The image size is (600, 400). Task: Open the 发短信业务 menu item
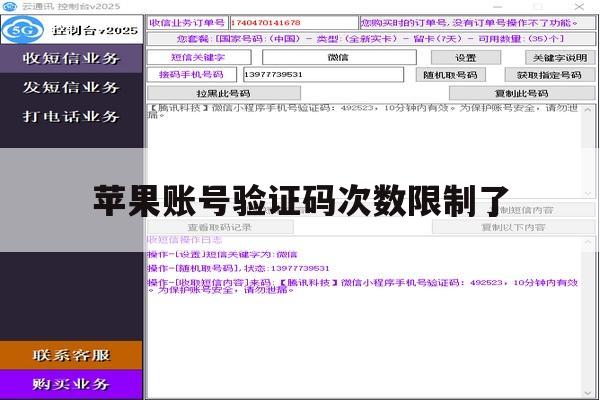click(x=71, y=87)
